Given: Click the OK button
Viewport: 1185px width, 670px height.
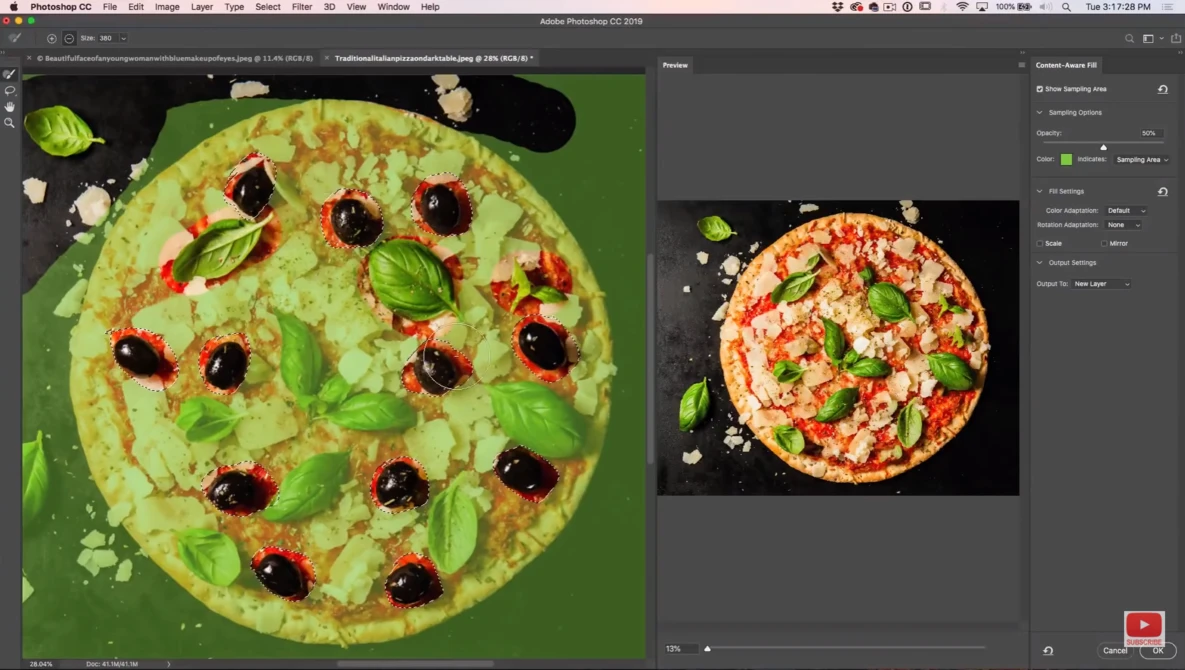Looking at the screenshot, I should [1158, 650].
